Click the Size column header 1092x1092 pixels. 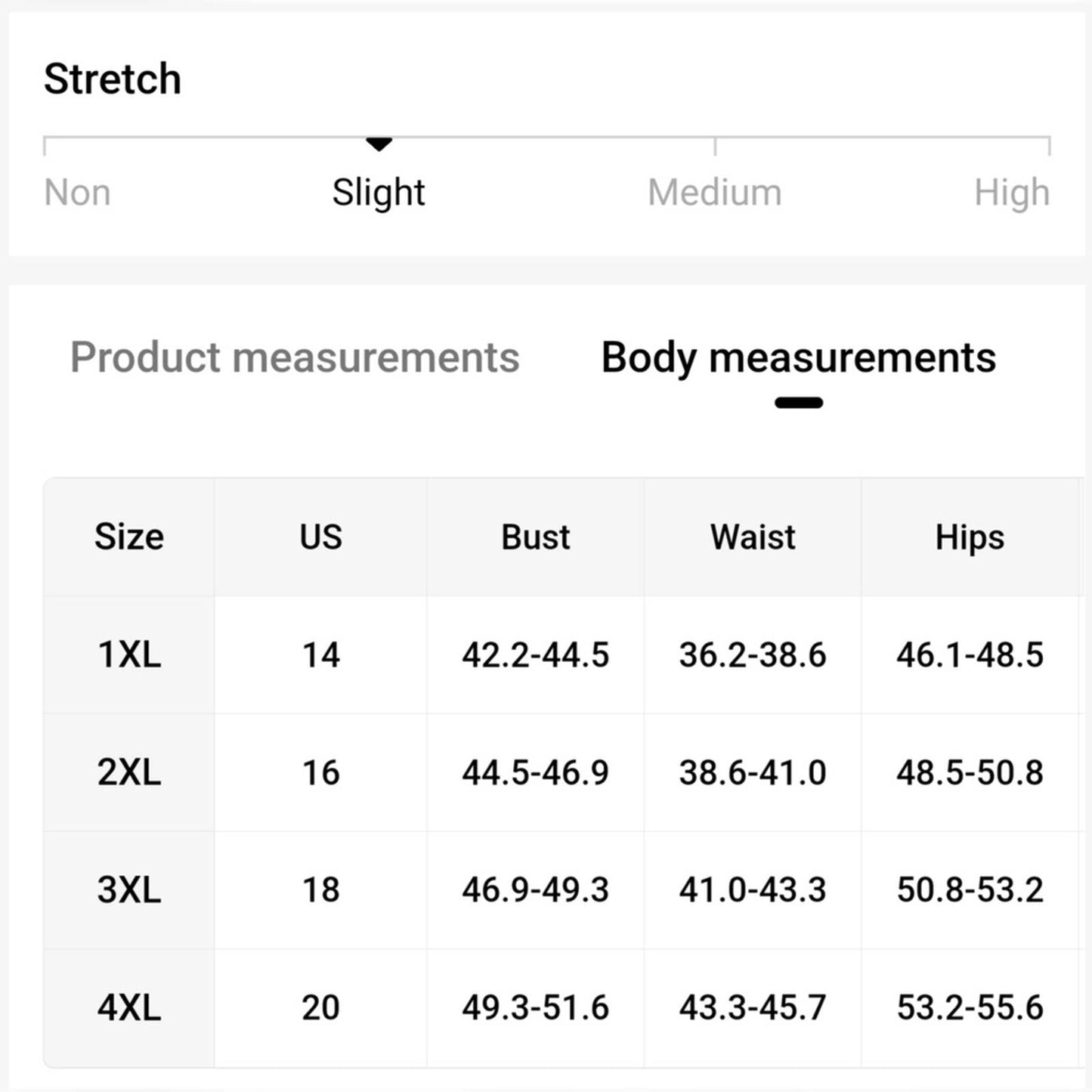pos(129,537)
